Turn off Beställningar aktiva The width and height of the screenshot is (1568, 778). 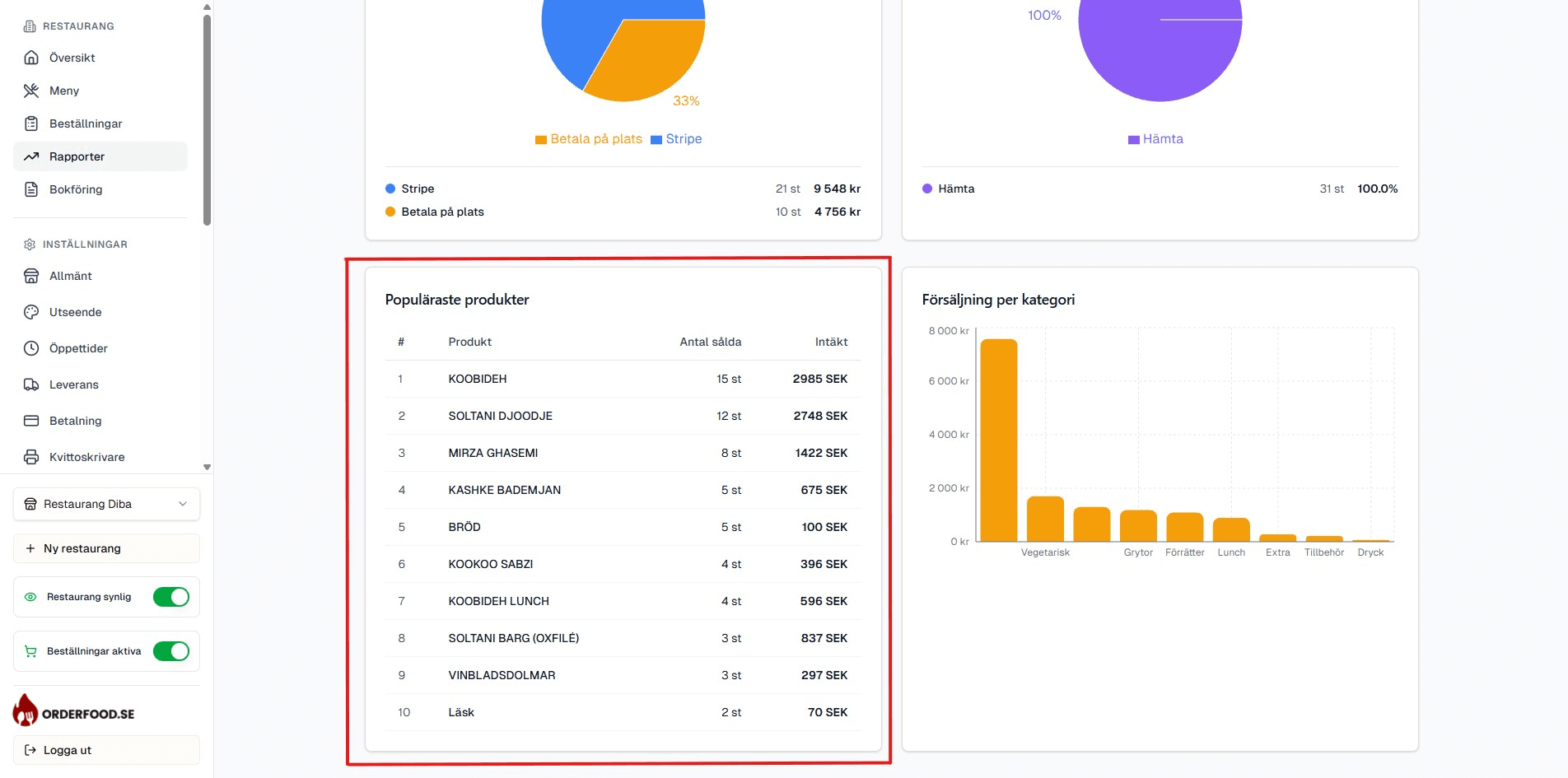point(170,650)
